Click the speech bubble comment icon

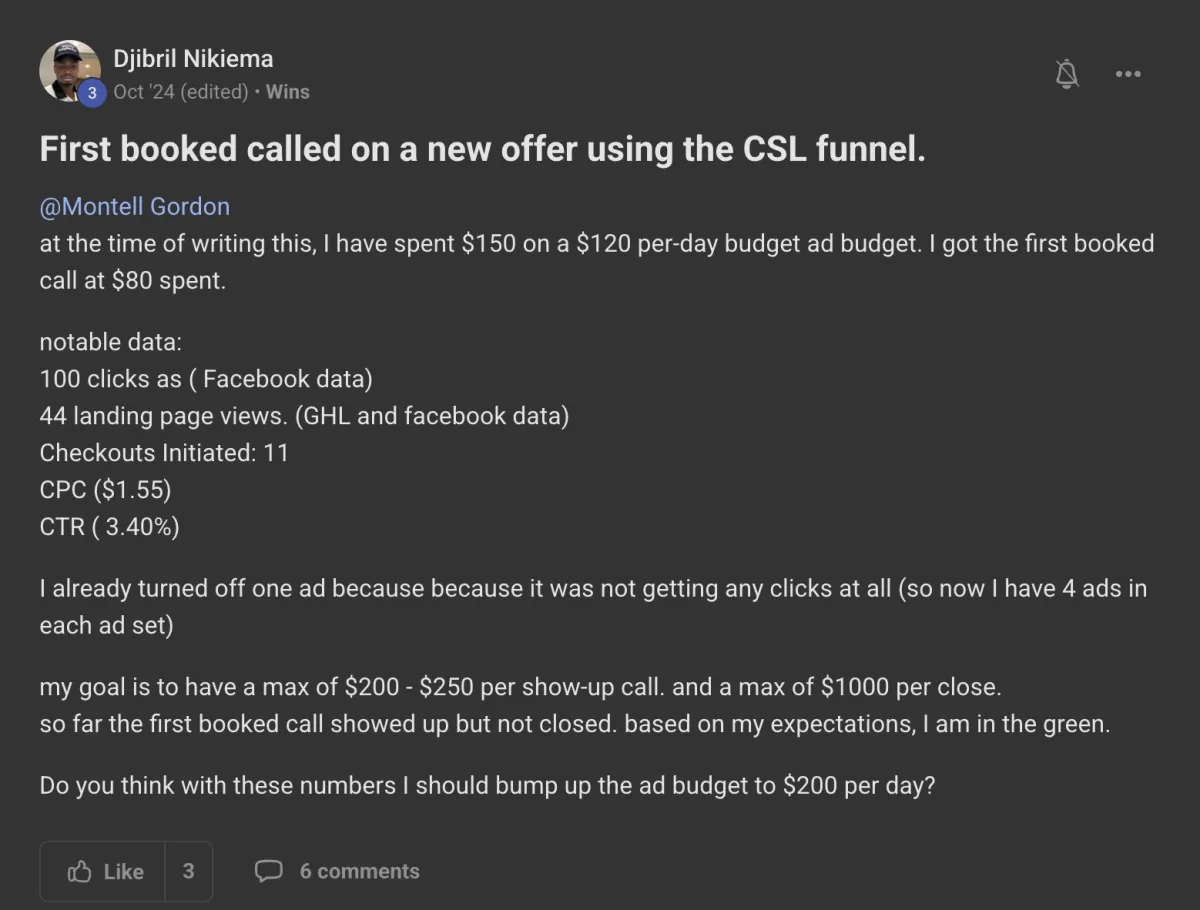pyautogui.click(x=268, y=871)
